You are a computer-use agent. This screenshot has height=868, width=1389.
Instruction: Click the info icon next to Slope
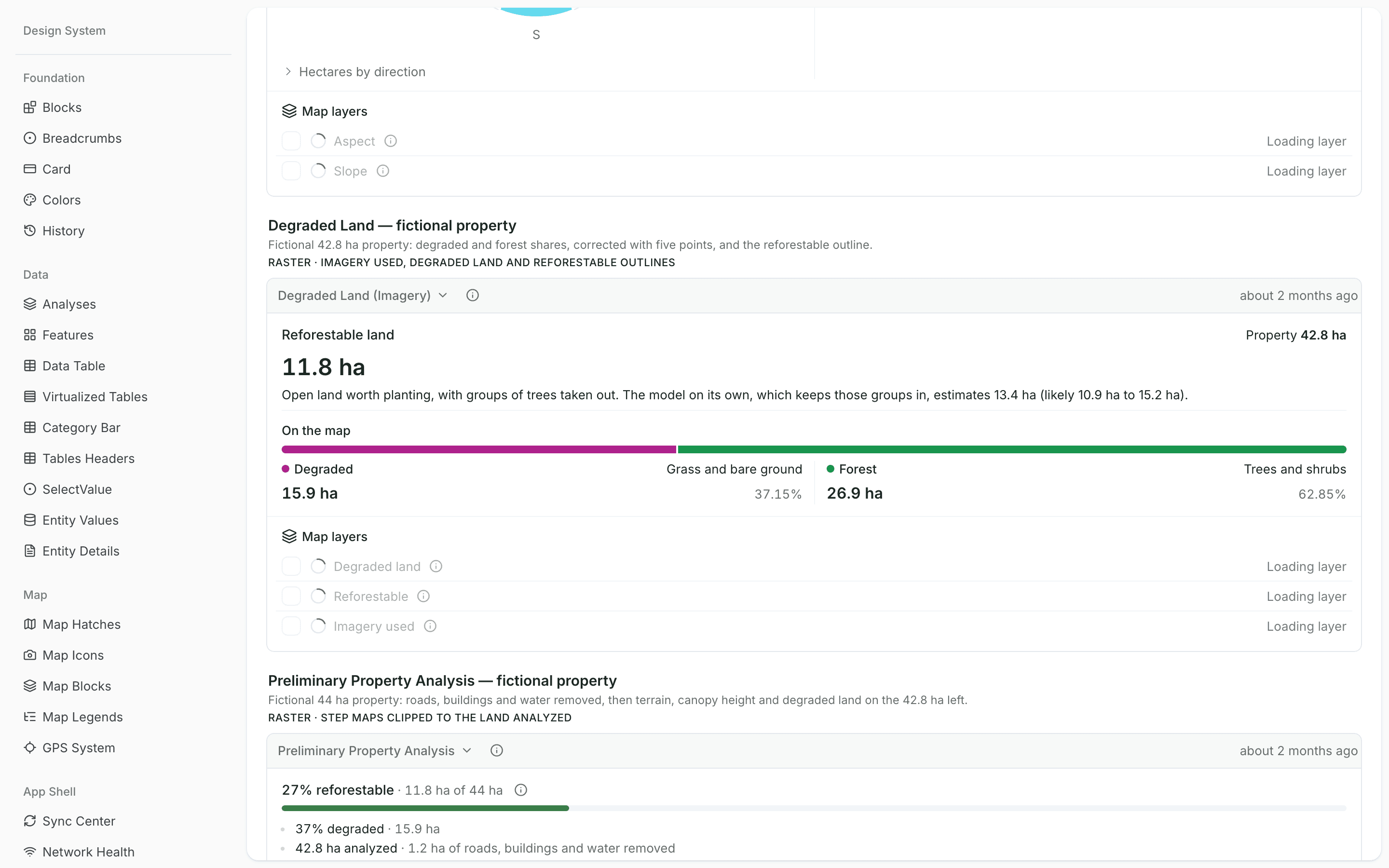point(383,171)
